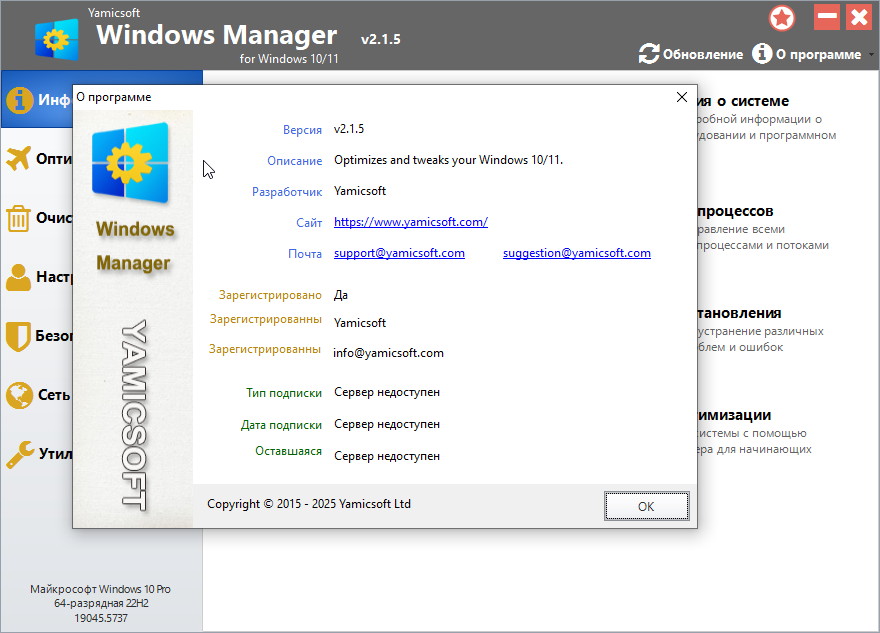This screenshot has height=633, width=880.
Task: Click the Windows Manager gear logo in header
Action: point(56,39)
